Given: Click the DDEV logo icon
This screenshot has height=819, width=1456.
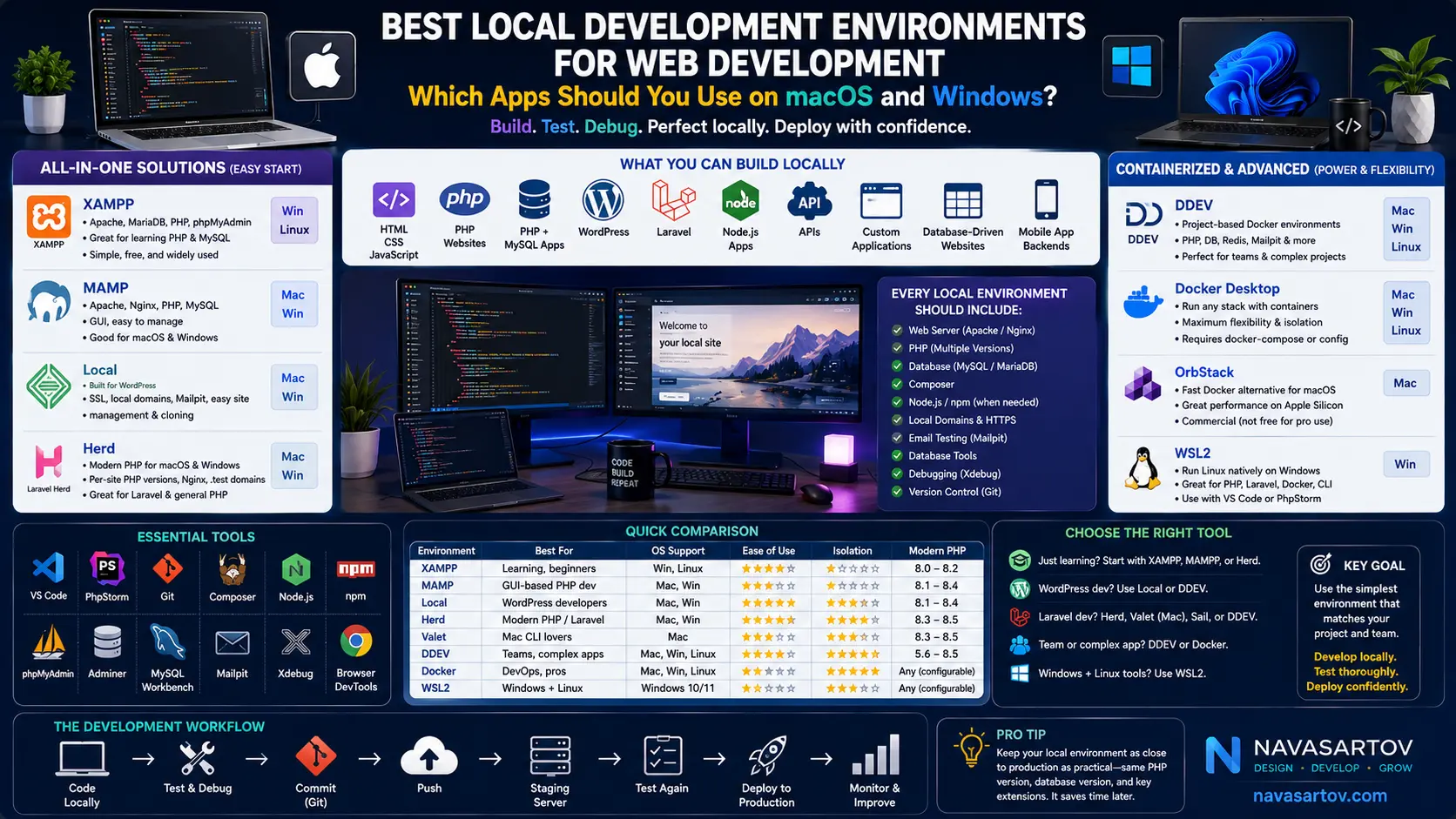Looking at the screenshot, I should click(x=1143, y=214).
